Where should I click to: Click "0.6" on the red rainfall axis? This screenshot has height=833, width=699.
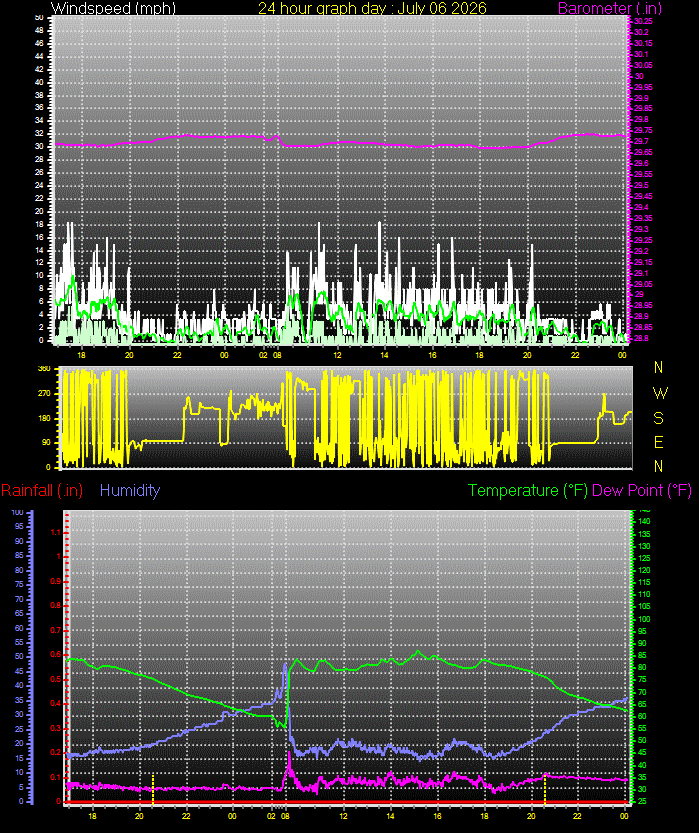pos(56,655)
